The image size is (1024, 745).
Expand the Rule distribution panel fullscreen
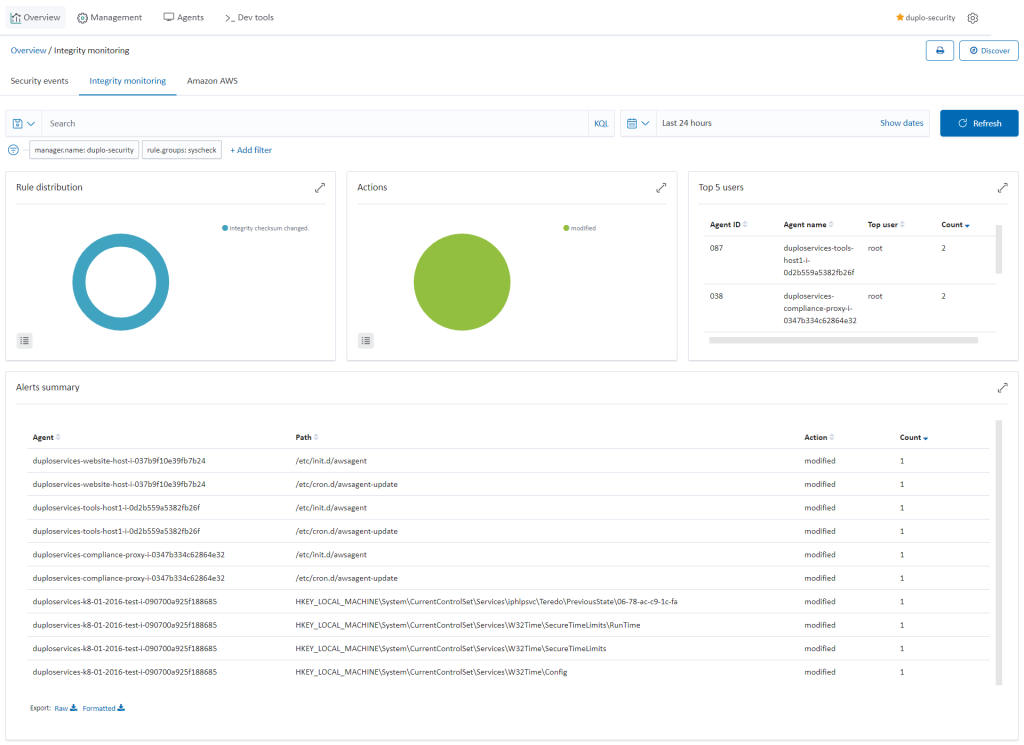[320, 187]
